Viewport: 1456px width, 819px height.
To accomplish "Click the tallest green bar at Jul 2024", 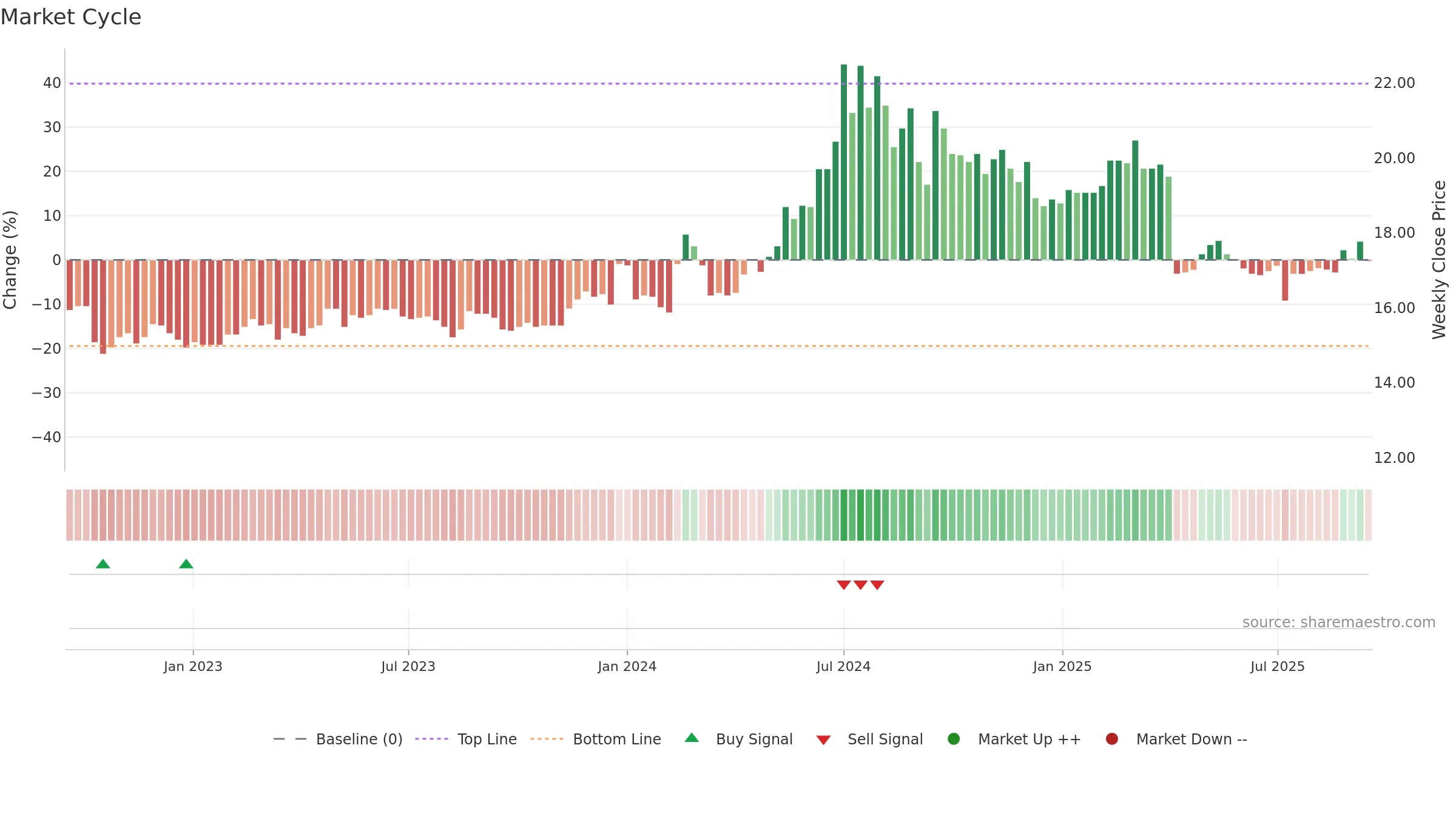I will click(x=844, y=162).
